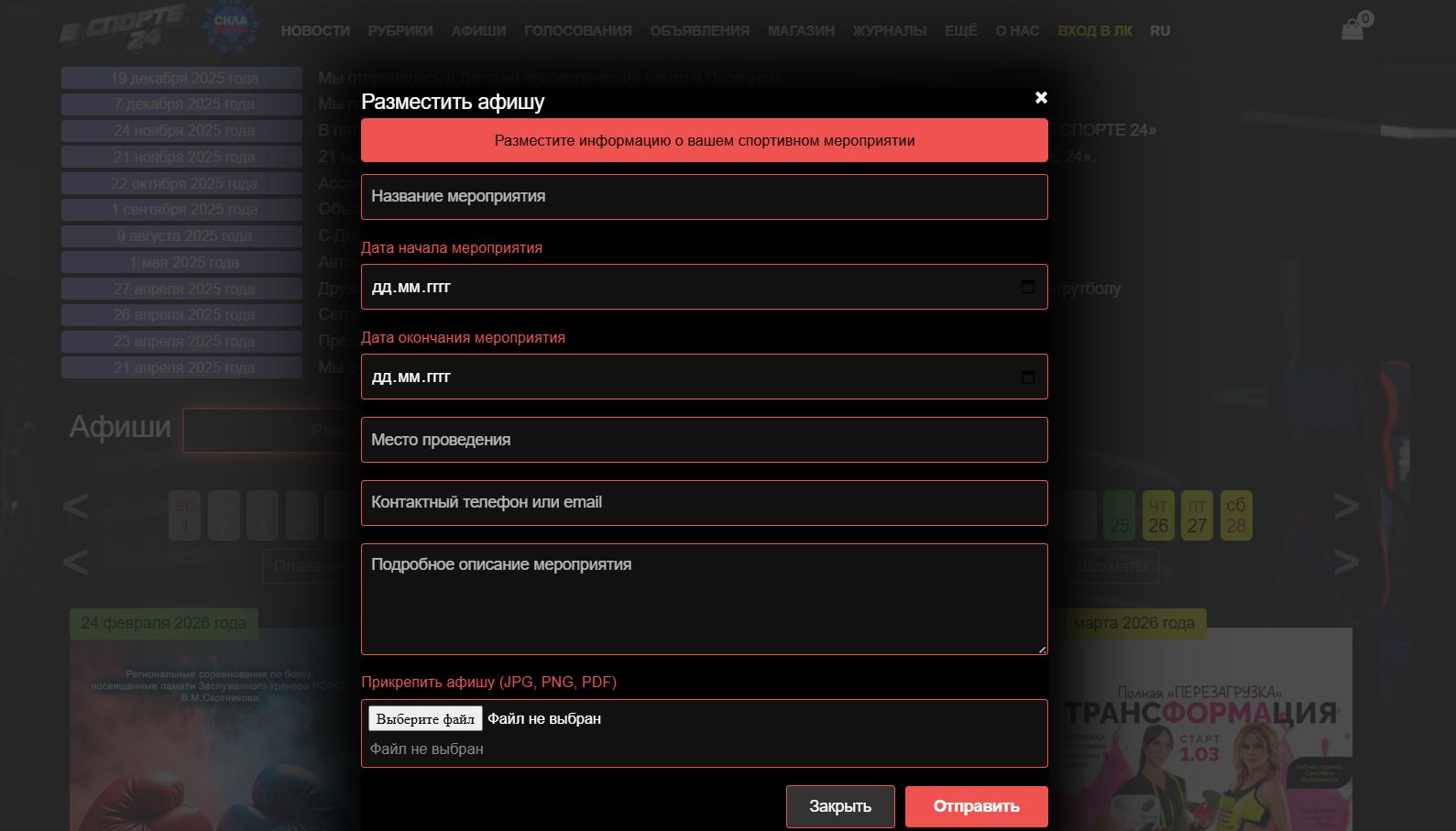Image resolution: width=1456 pixels, height=831 pixels.
Task: Close the «Разместить афишу» dialog with the X
Action: tap(1041, 97)
